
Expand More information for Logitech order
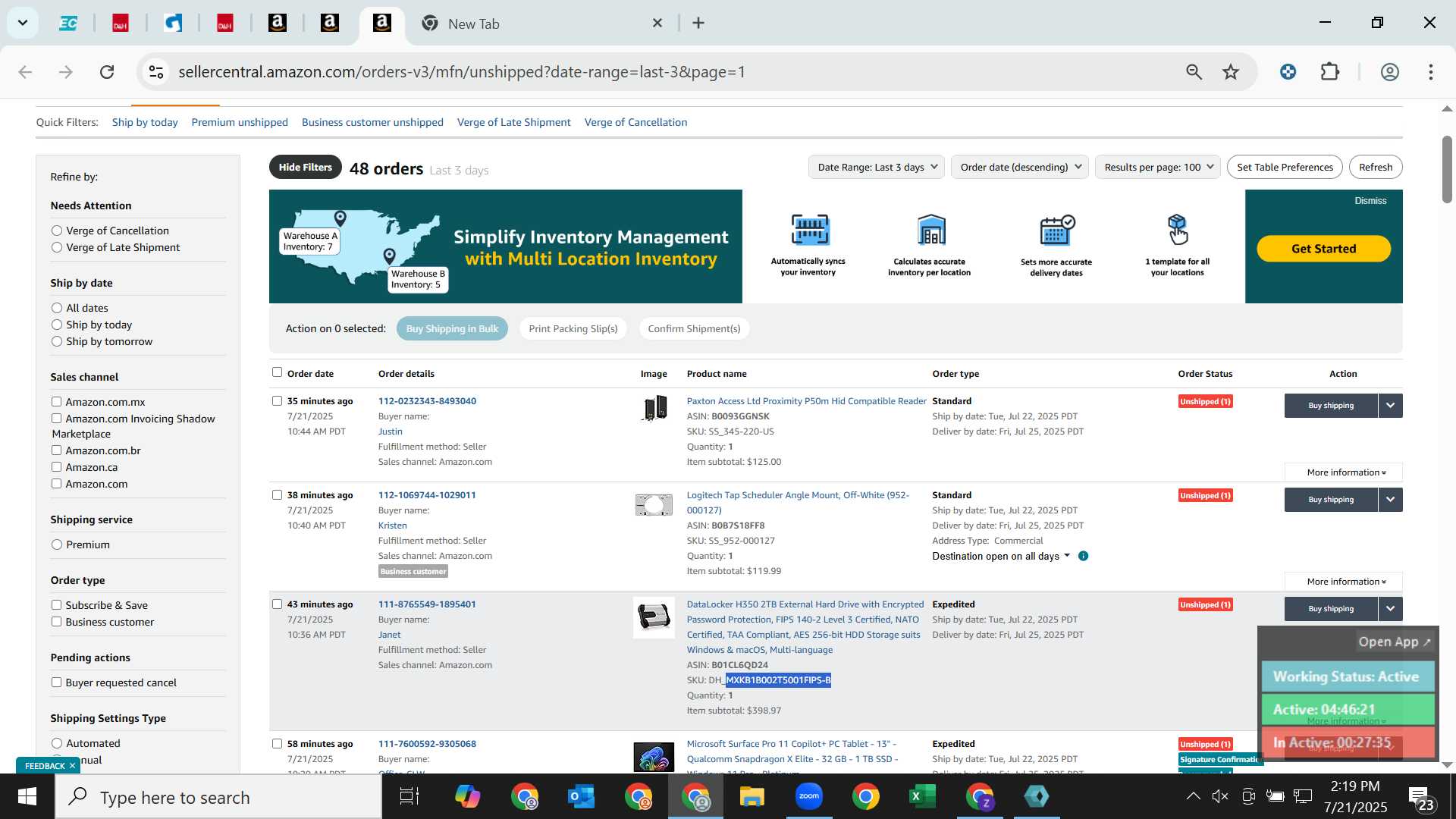(x=1344, y=582)
